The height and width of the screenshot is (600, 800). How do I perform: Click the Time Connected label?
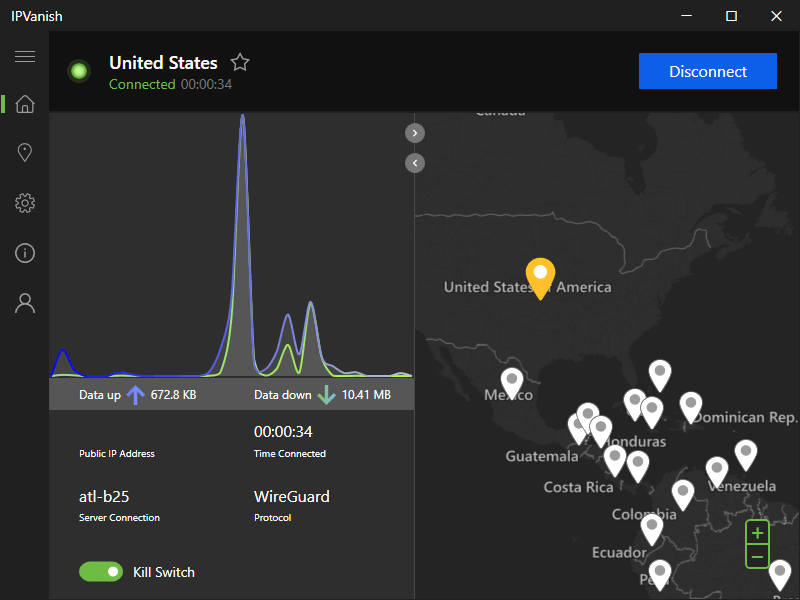(290, 454)
